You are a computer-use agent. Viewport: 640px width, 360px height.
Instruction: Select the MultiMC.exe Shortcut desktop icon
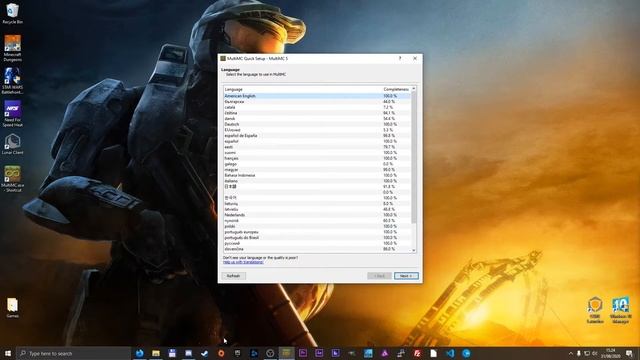[13, 179]
